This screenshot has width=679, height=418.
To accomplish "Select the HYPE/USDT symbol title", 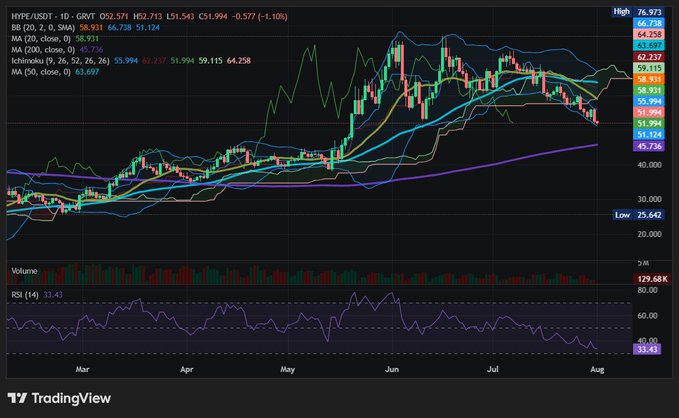I will 32,16.
